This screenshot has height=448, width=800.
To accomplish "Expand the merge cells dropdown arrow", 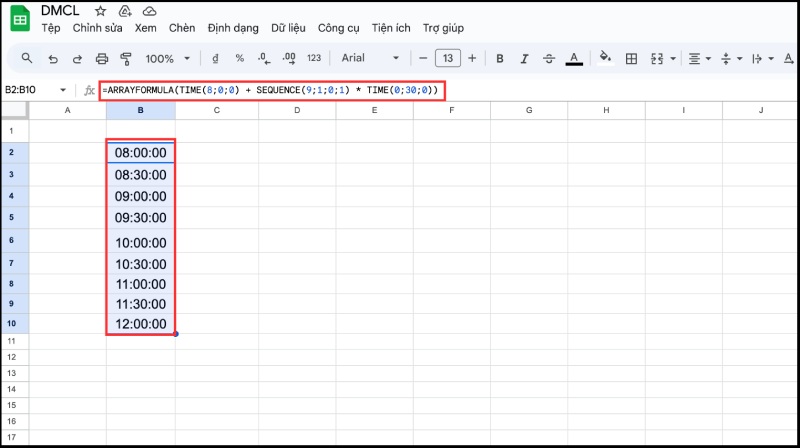I will 673,59.
